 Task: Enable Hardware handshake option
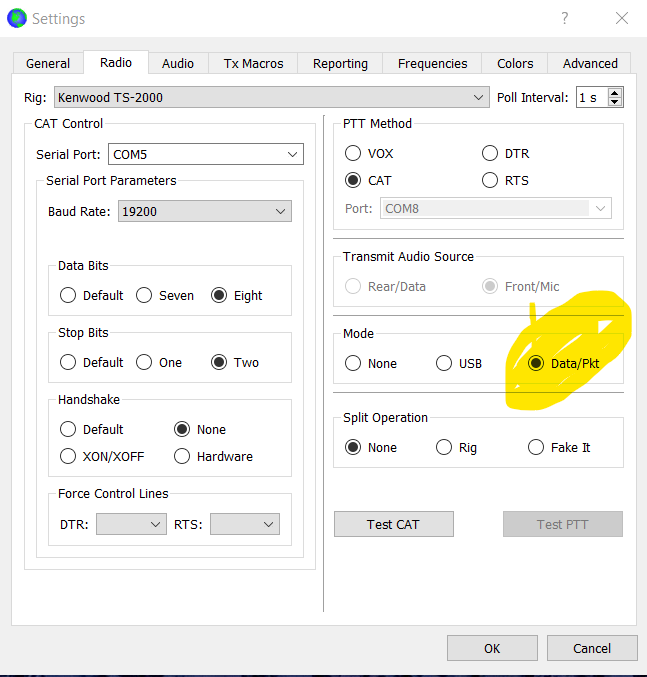click(182, 456)
